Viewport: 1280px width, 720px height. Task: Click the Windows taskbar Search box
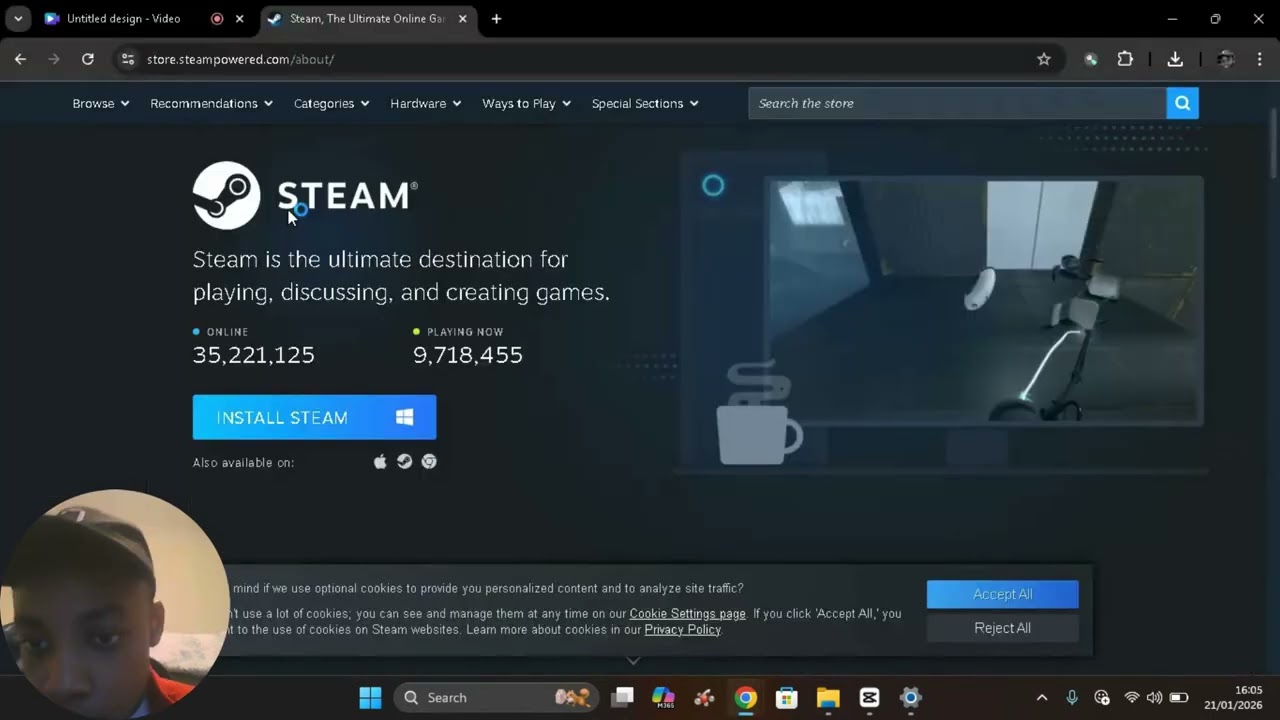[496, 698]
